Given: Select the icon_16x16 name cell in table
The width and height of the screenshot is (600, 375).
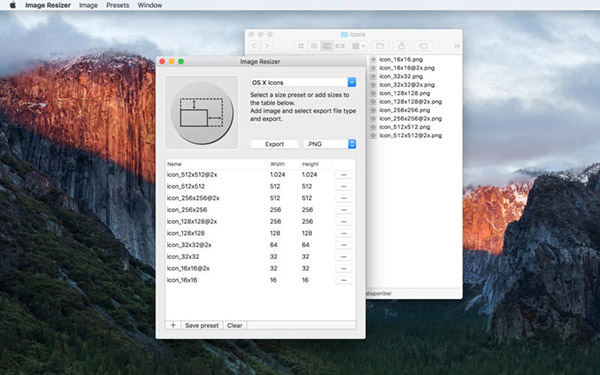Looking at the screenshot, I should point(182,280).
